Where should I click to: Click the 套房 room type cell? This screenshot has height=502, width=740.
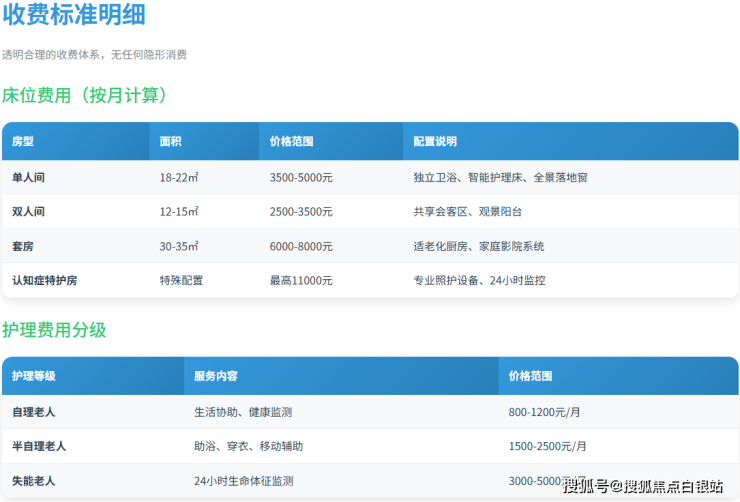(x=23, y=246)
